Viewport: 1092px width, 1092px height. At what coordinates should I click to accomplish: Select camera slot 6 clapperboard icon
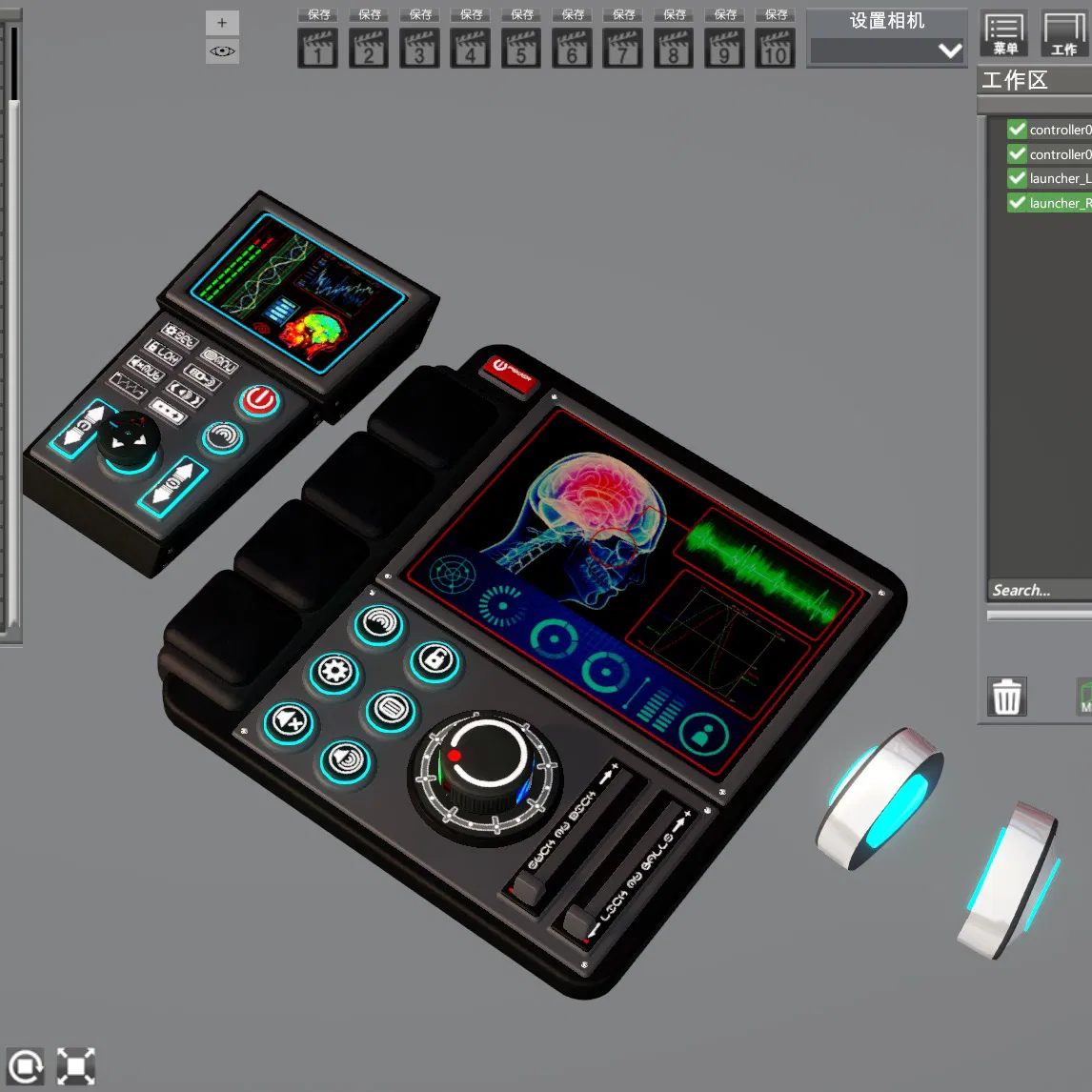572,48
